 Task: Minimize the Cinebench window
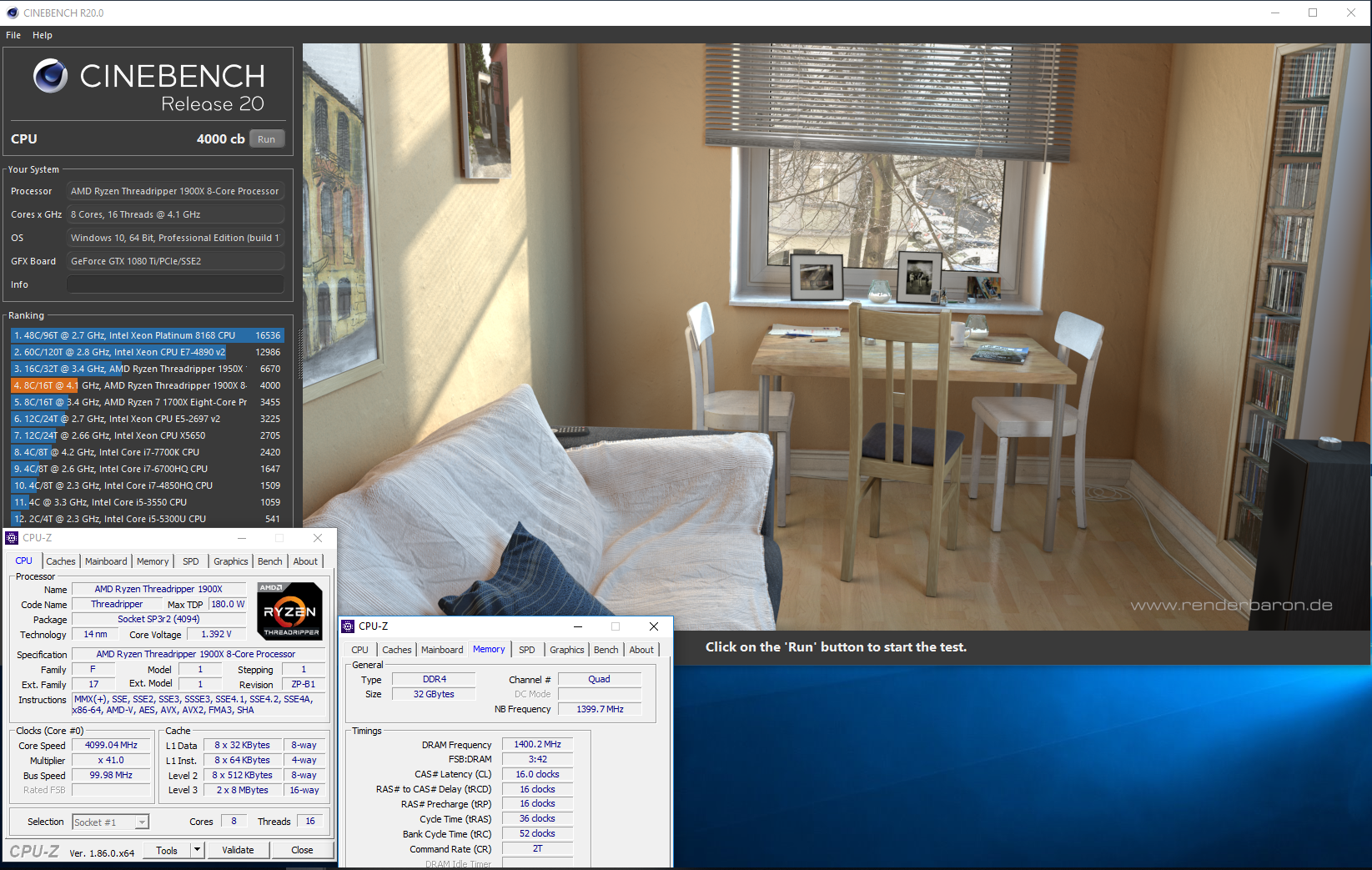[x=1275, y=13]
